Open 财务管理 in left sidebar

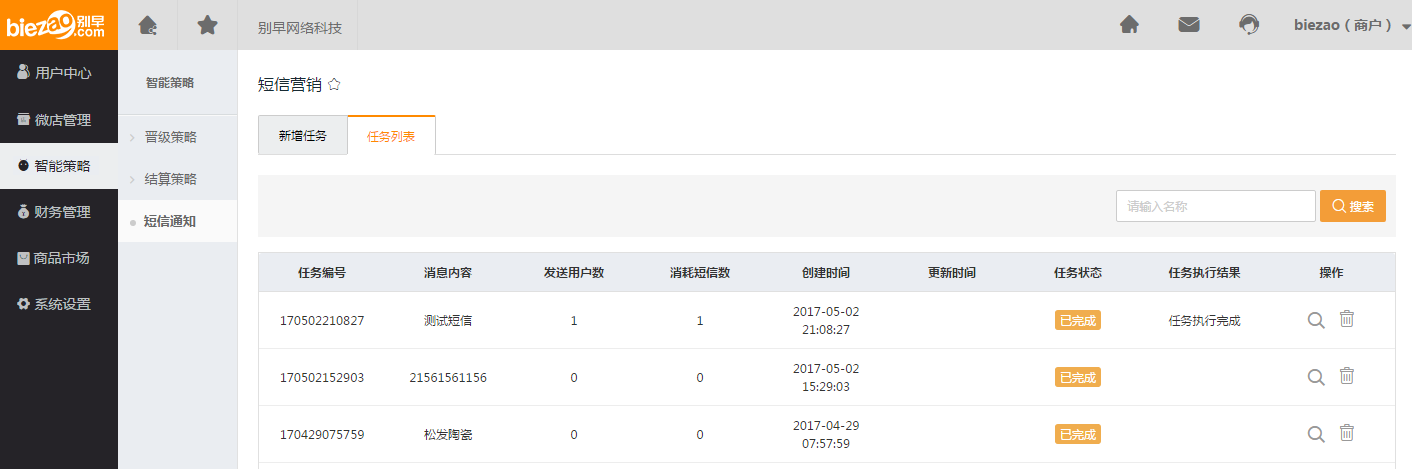pos(61,212)
